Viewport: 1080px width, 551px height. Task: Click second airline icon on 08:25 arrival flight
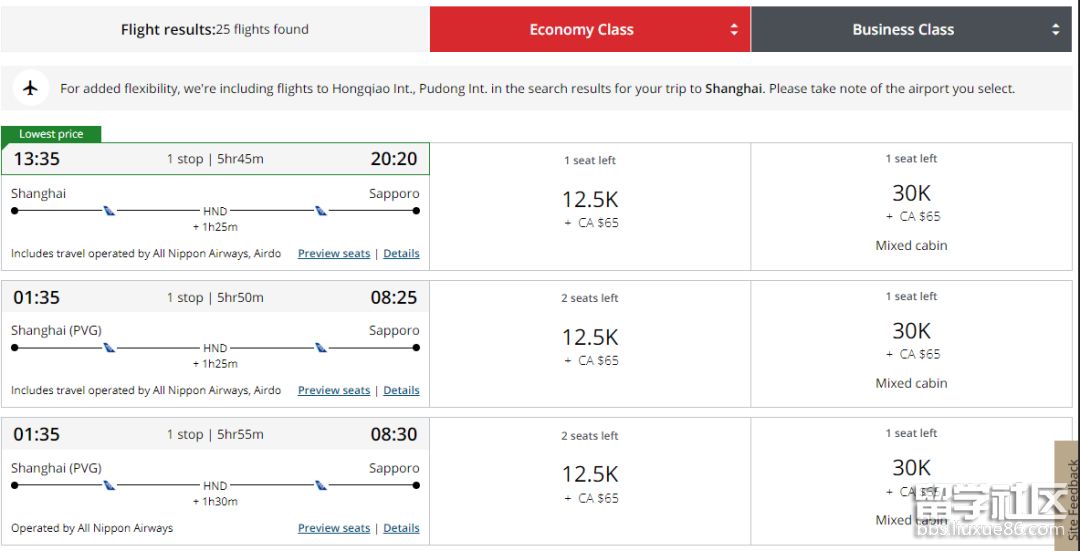pyautogui.click(x=321, y=348)
